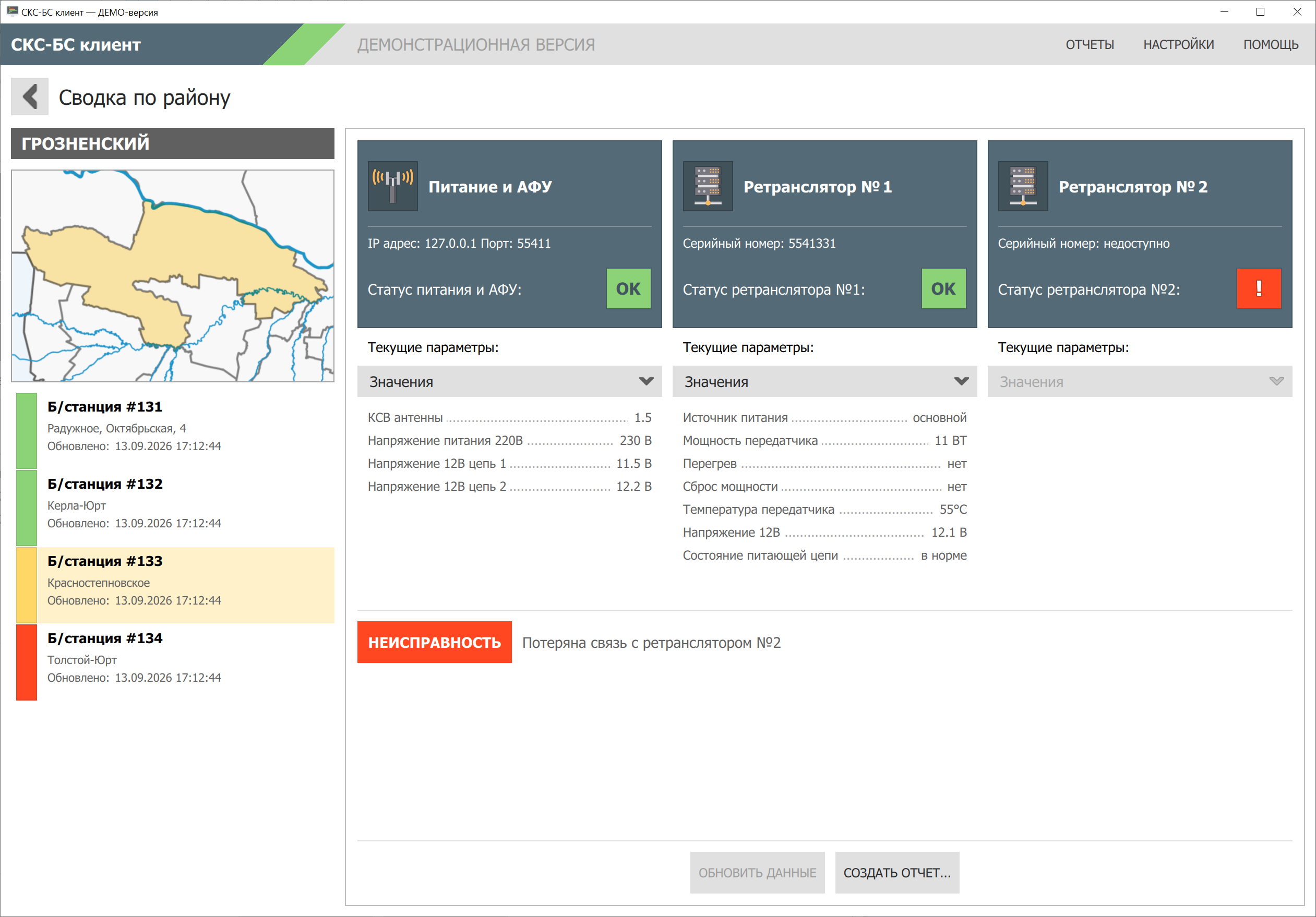Open the НАСТРОЙКИ menu

pos(1178,45)
